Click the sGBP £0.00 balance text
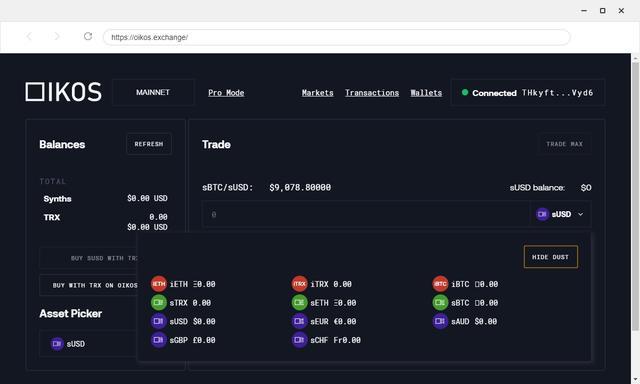This screenshot has height=384, width=640. [204, 340]
